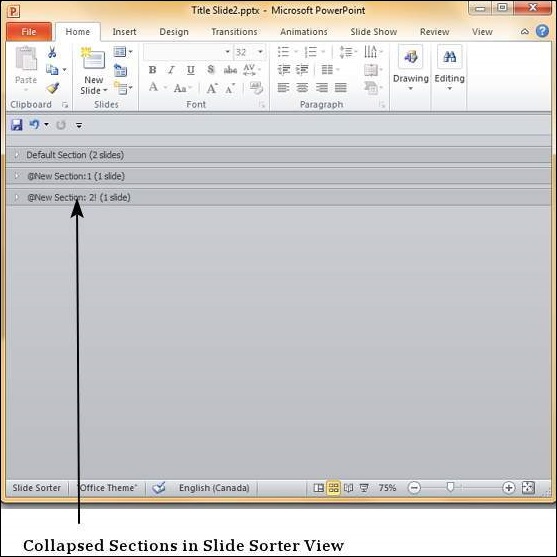Click the Undo arrow icon

(34, 124)
